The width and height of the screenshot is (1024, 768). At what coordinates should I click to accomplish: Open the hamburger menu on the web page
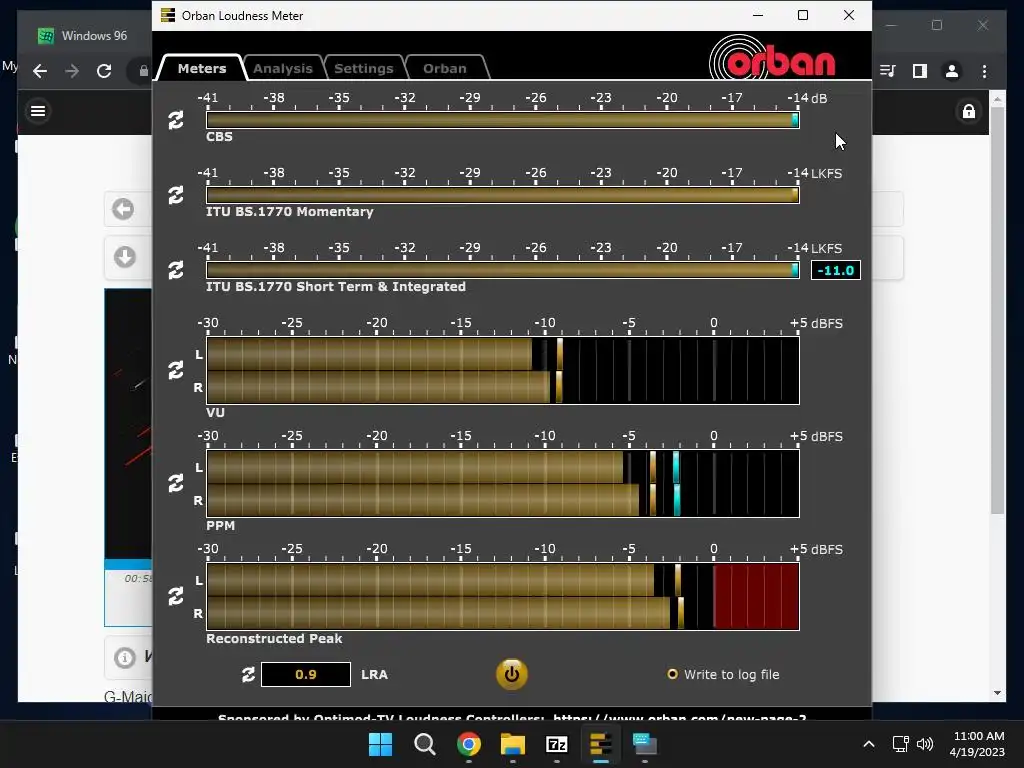pyautogui.click(x=38, y=111)
